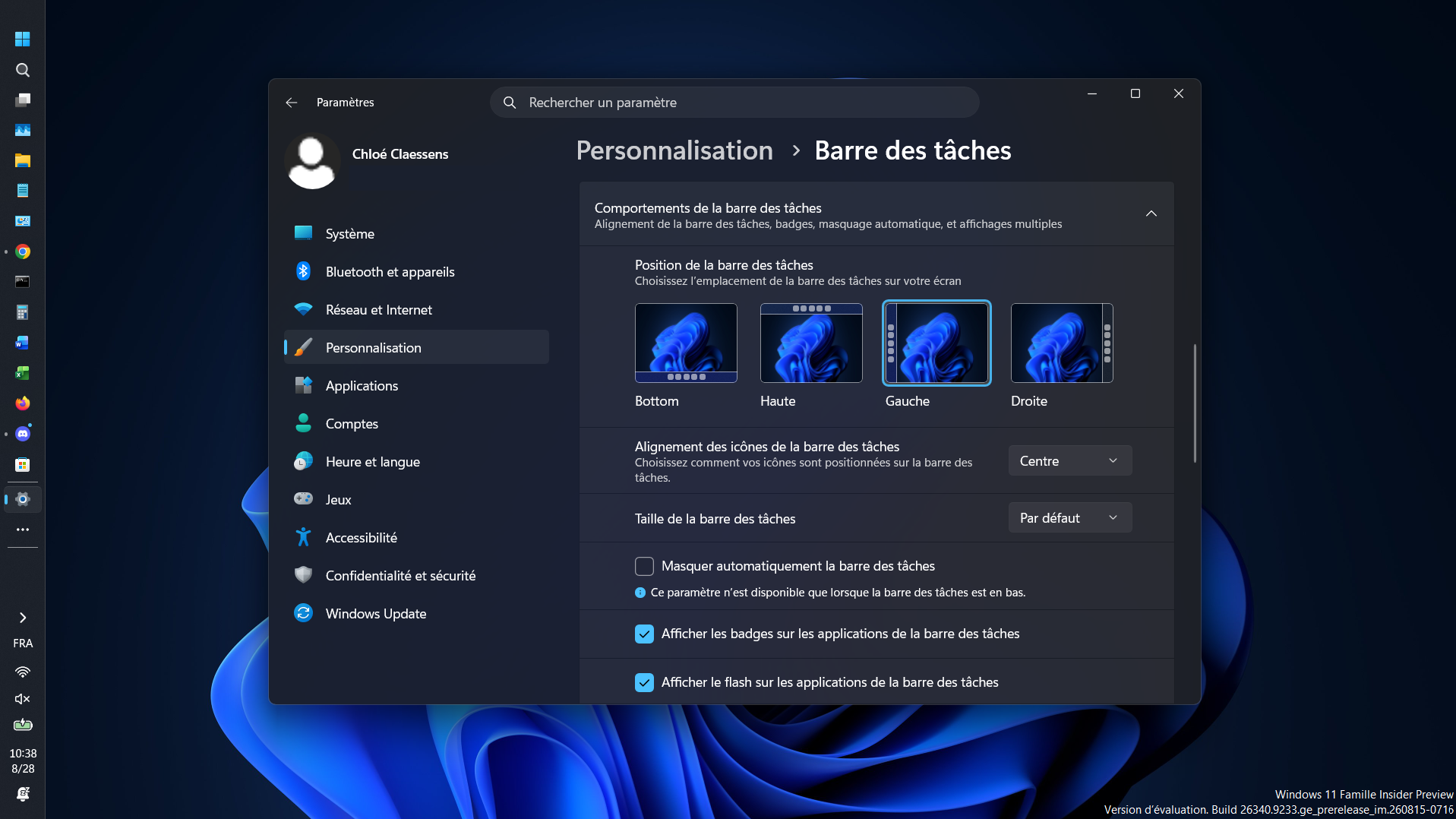Maximize the Paramètres window
1456x819 pixels.
[1135, 93]
